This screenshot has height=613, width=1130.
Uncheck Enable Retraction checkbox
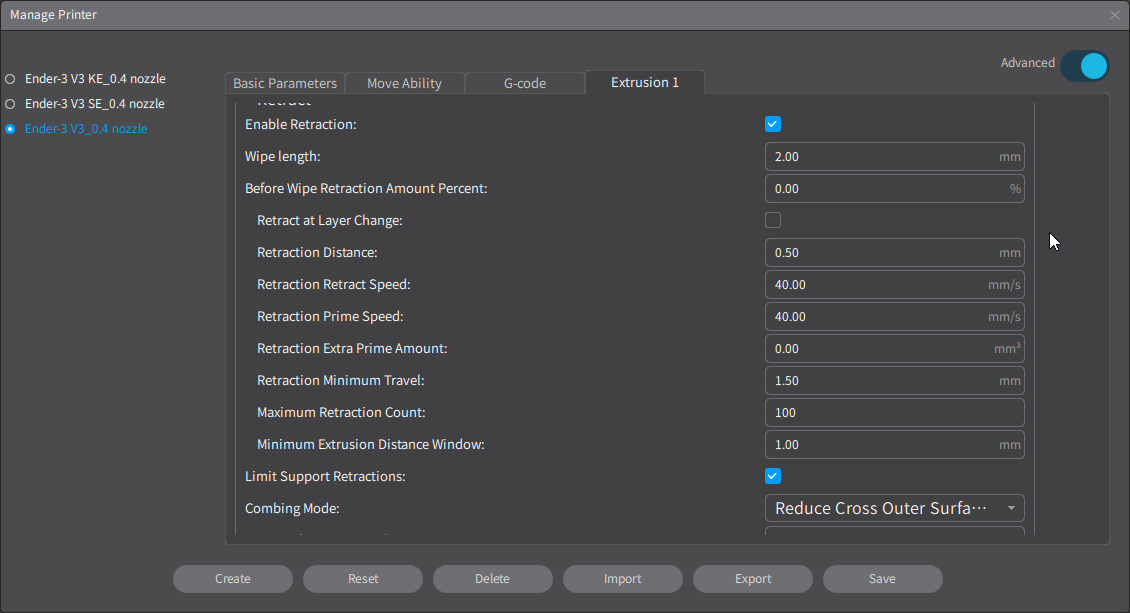point(773,124)
